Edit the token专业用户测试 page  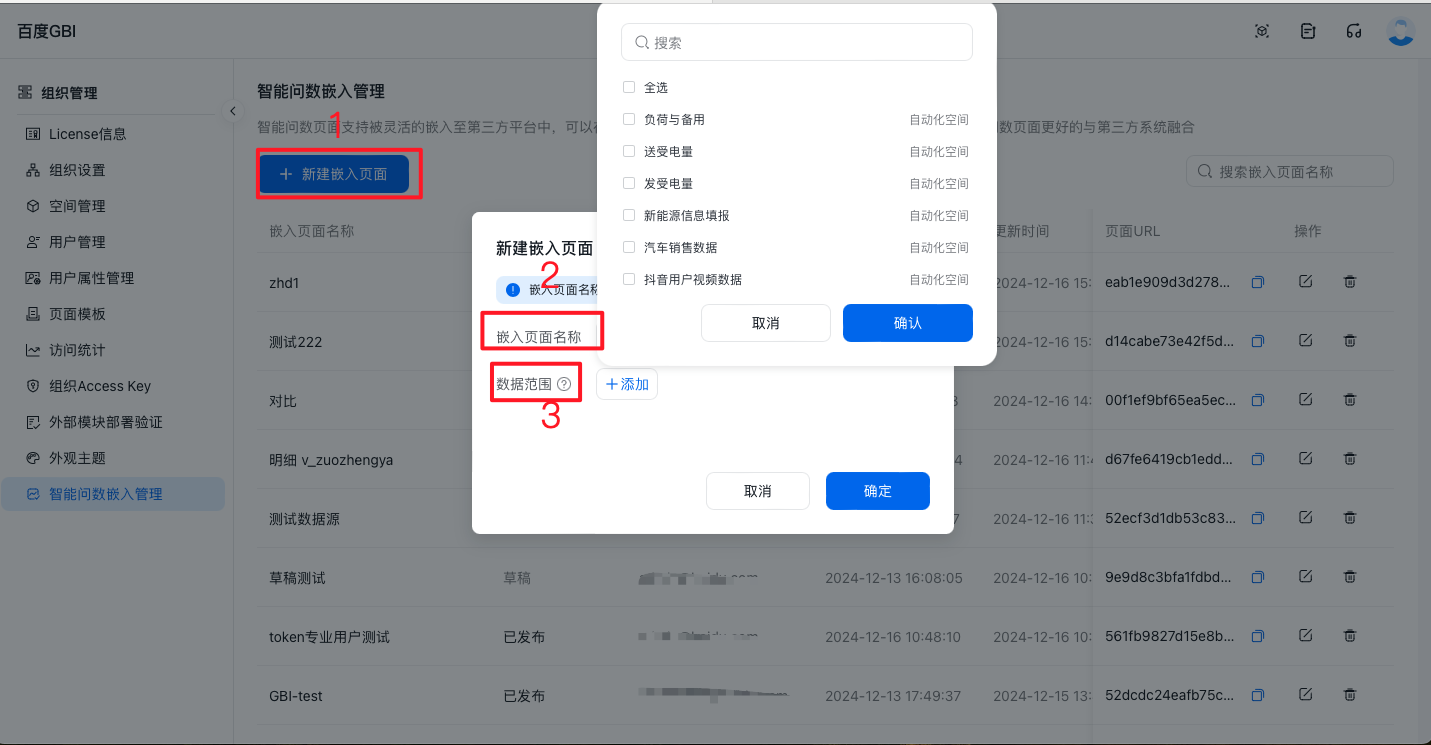[x=1305, y=636]
